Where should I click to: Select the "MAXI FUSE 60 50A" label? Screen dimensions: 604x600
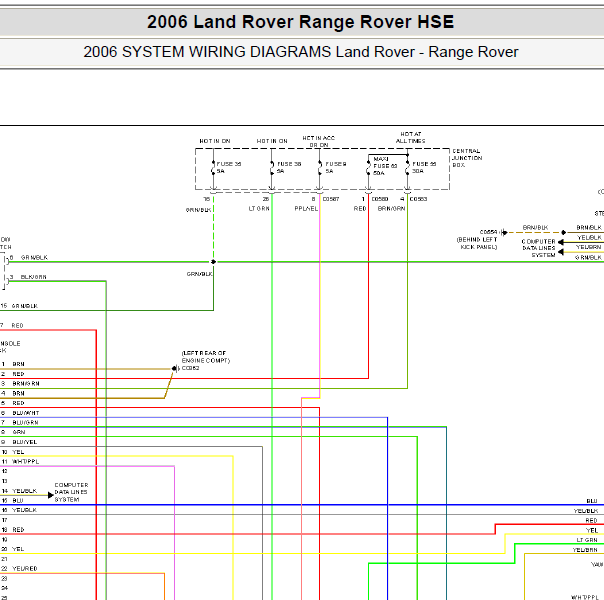coord(385,166)
